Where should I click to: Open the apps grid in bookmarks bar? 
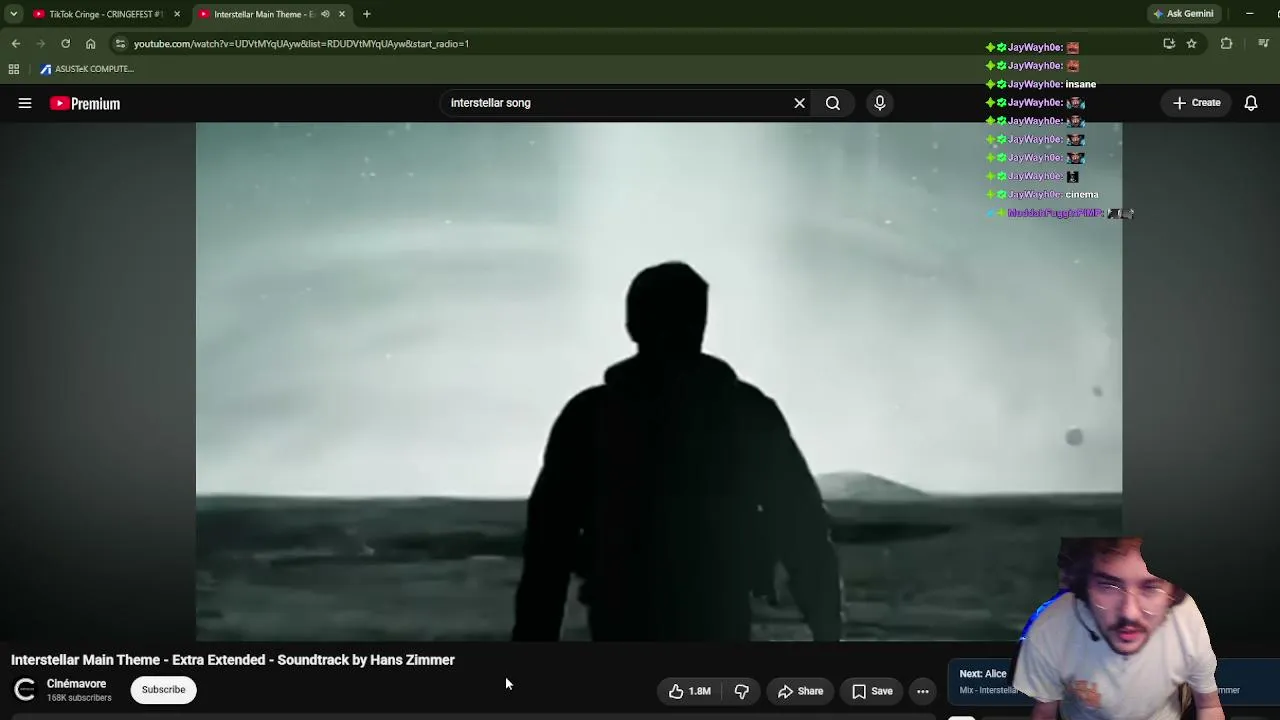point(14,69)
